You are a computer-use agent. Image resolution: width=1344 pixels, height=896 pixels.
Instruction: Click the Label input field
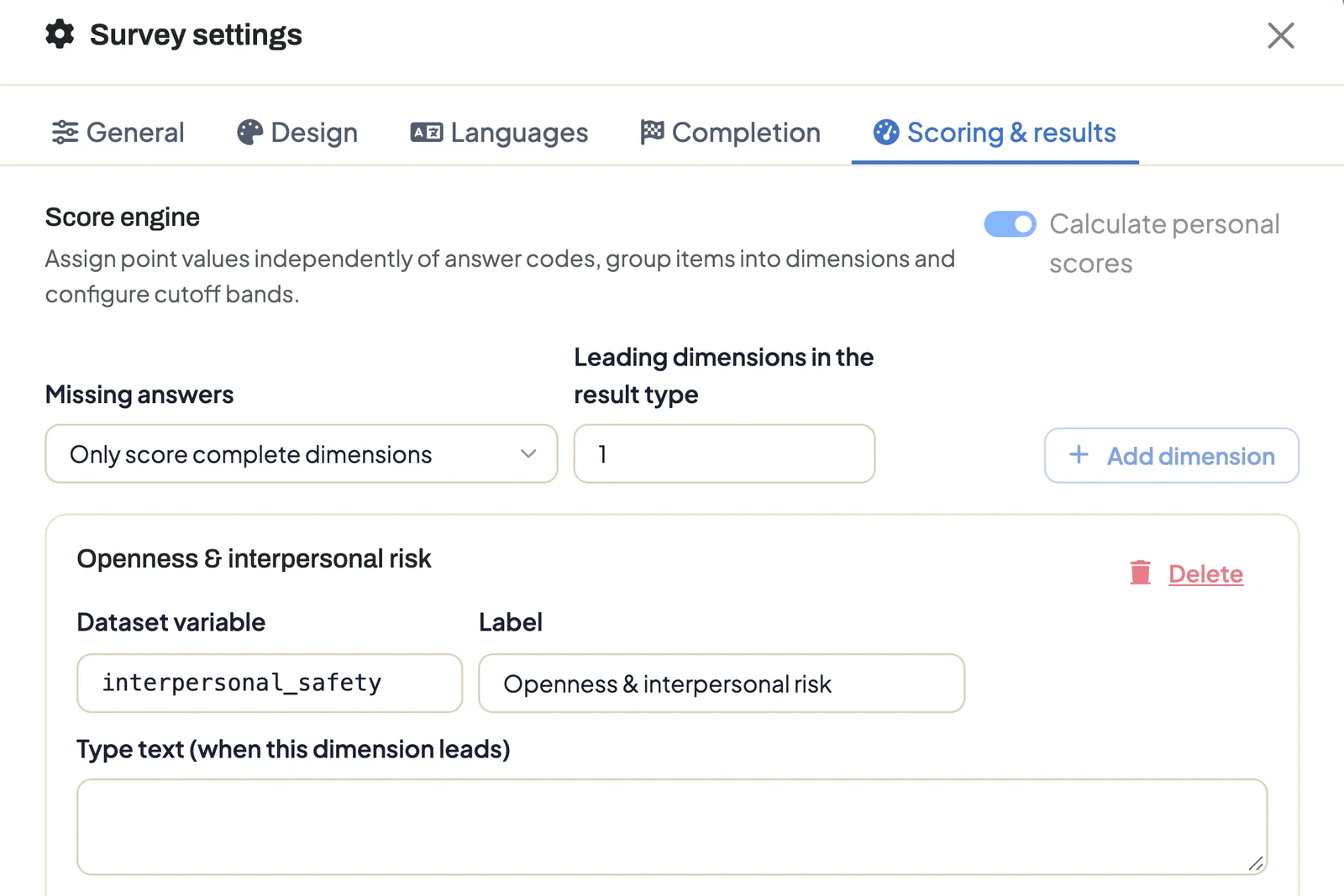(x=722, y=683)
